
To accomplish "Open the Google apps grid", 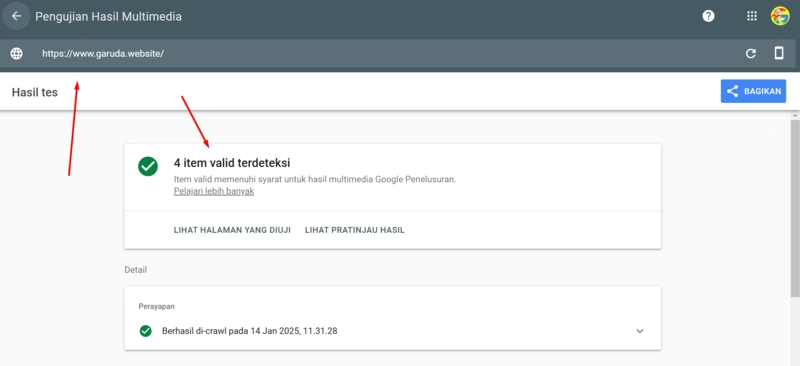I will click(x=752, y=16).
